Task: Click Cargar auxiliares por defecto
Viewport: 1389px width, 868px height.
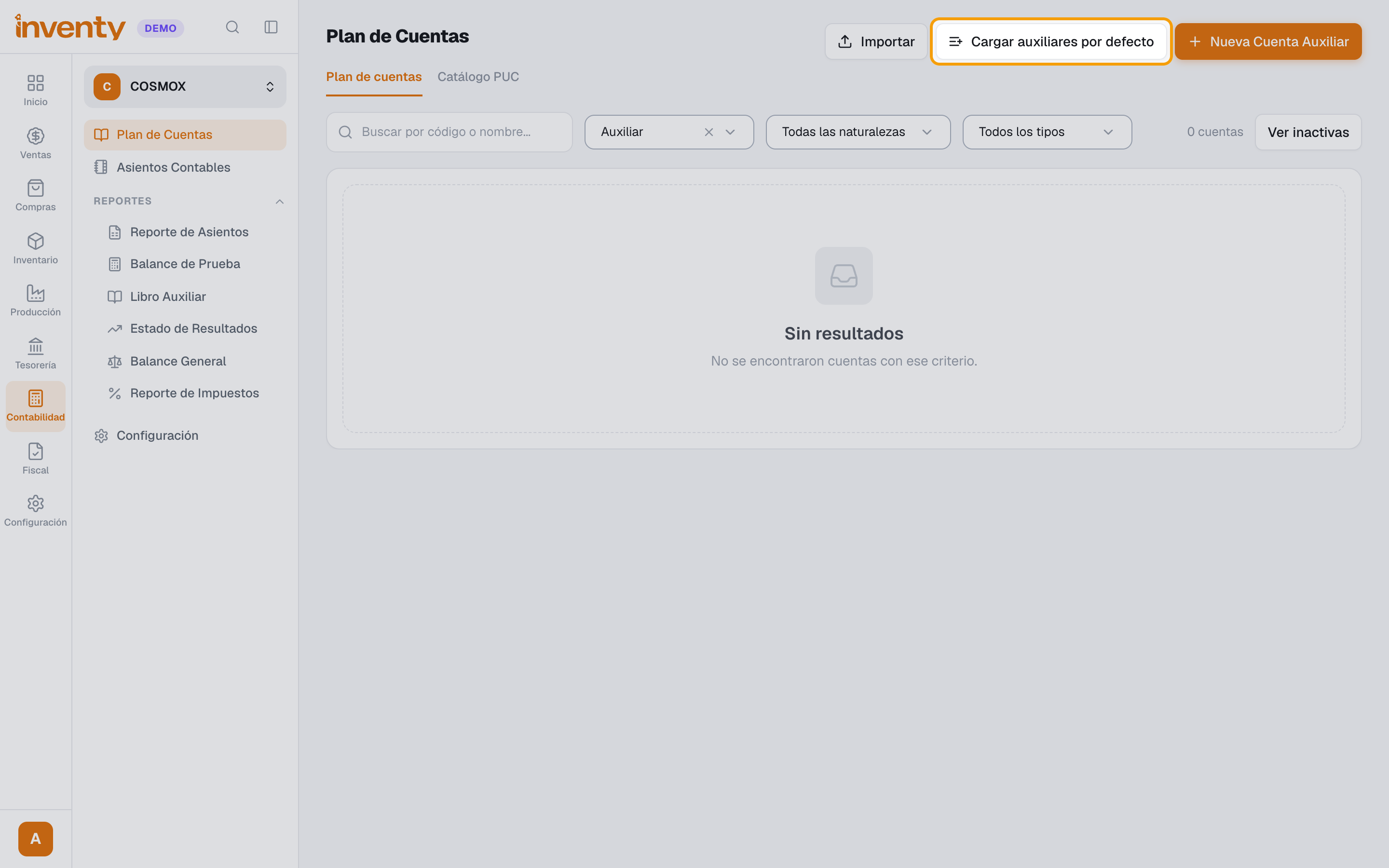Action: coord(1050,41)
